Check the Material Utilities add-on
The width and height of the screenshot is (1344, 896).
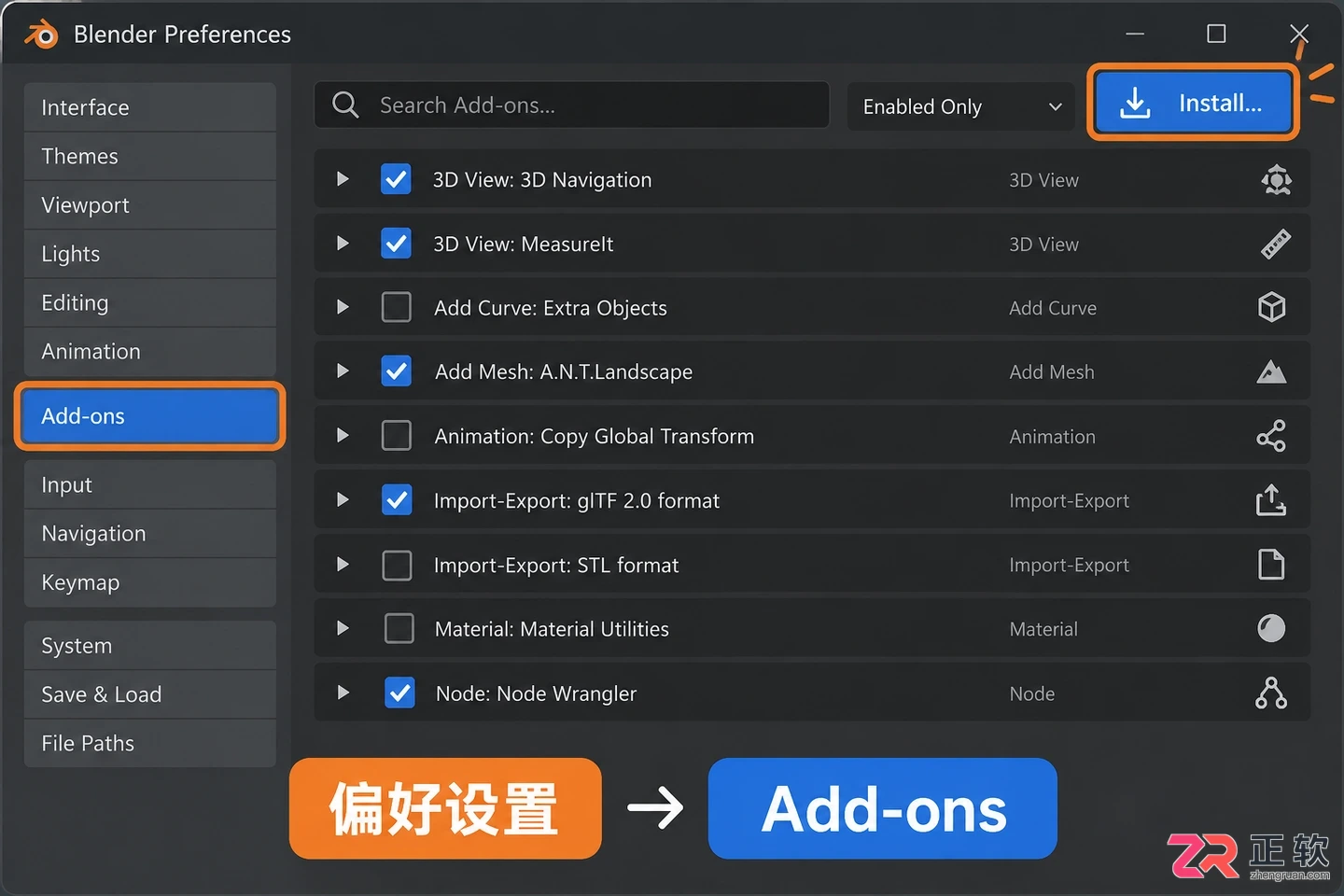click(x=399, y=628)
